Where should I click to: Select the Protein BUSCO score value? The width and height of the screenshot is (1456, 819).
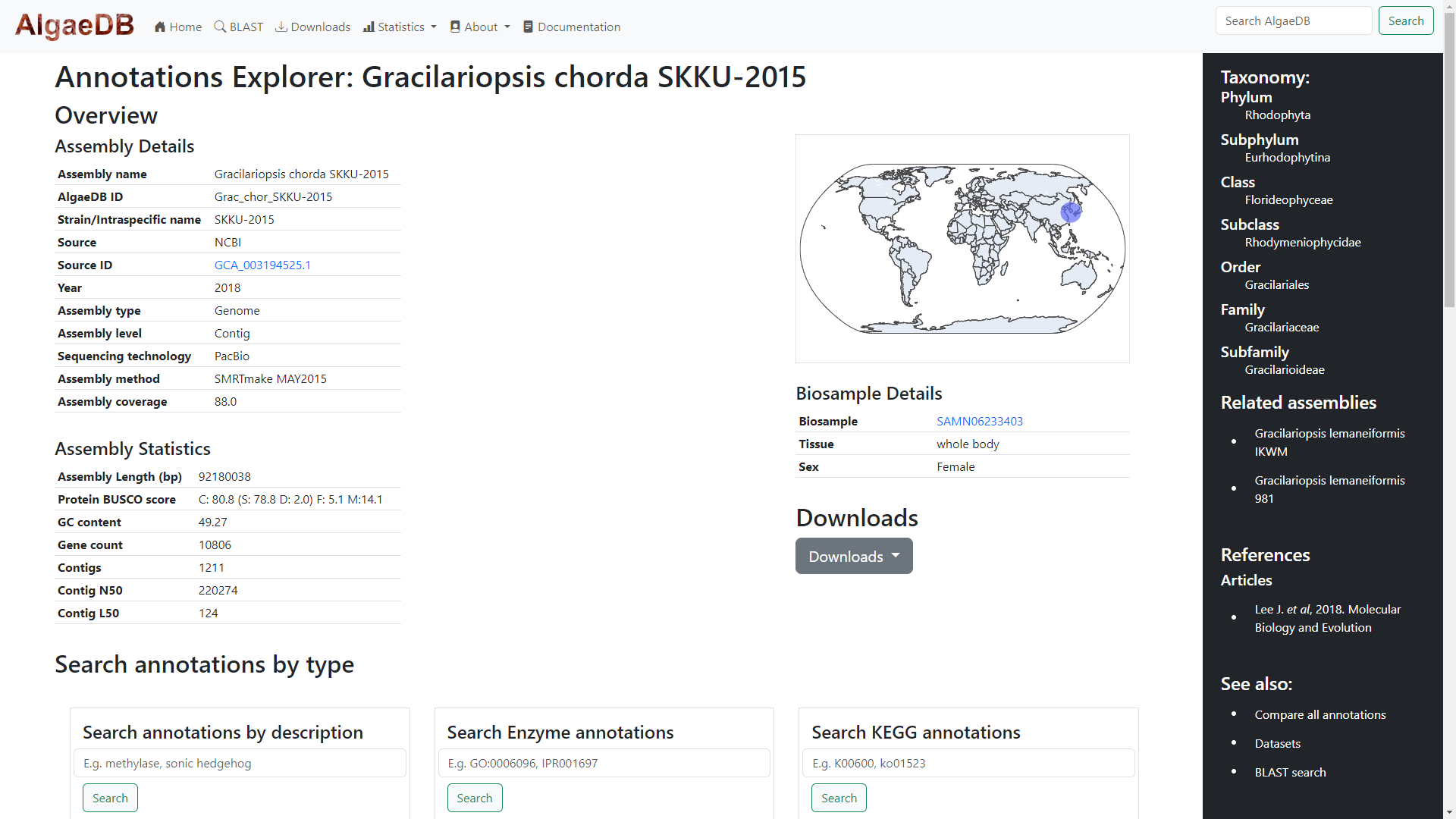[290, 499]
